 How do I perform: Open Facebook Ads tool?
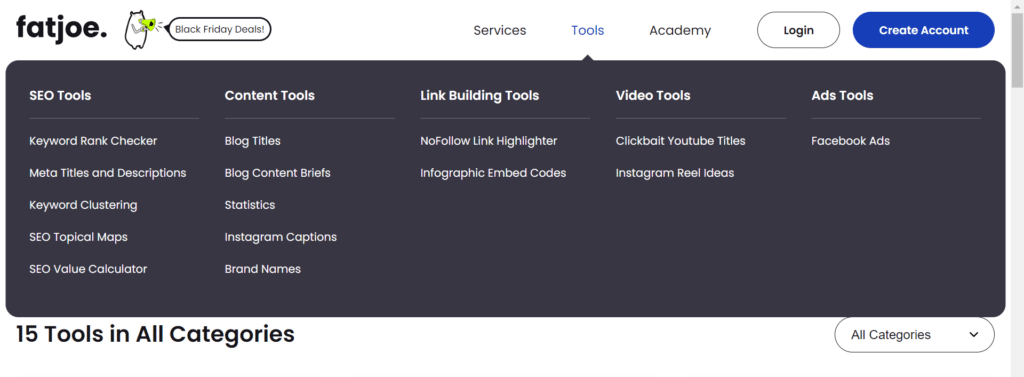[850, 141]
